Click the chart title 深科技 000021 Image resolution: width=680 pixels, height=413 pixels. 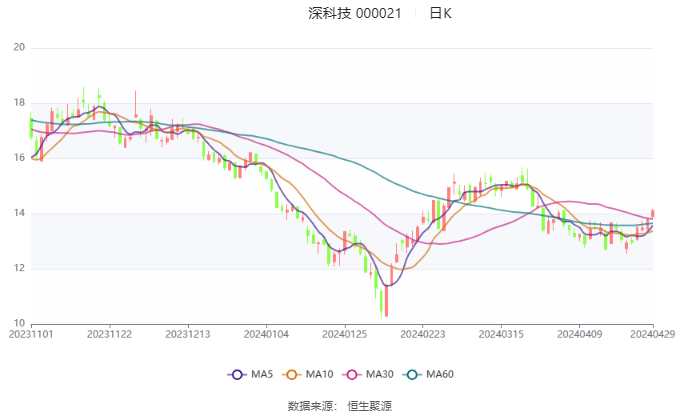point(355,13)
